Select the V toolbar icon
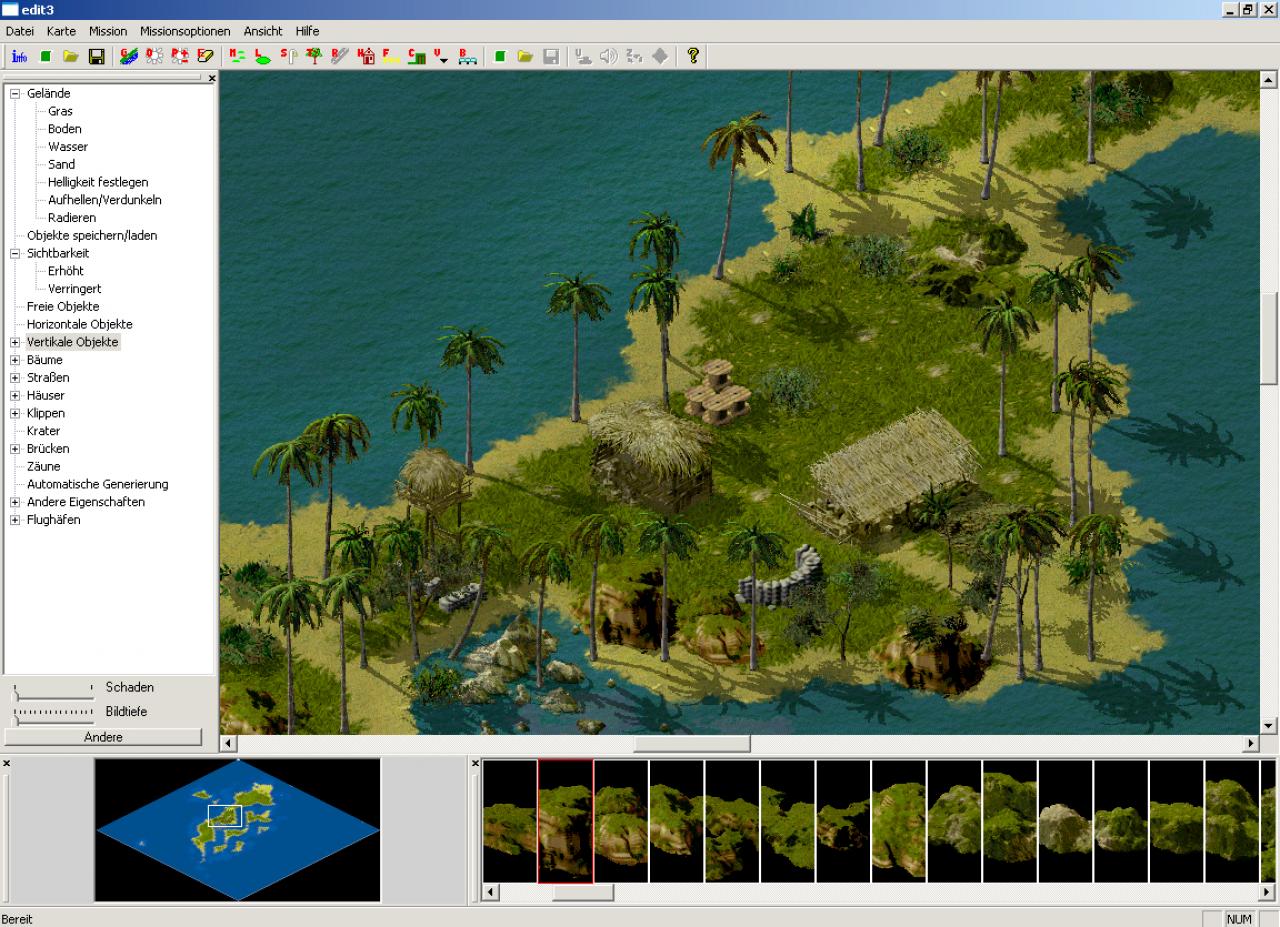The width and height of the screenshot is (1280, 927). pyautogui.click(x=442, y=56)
